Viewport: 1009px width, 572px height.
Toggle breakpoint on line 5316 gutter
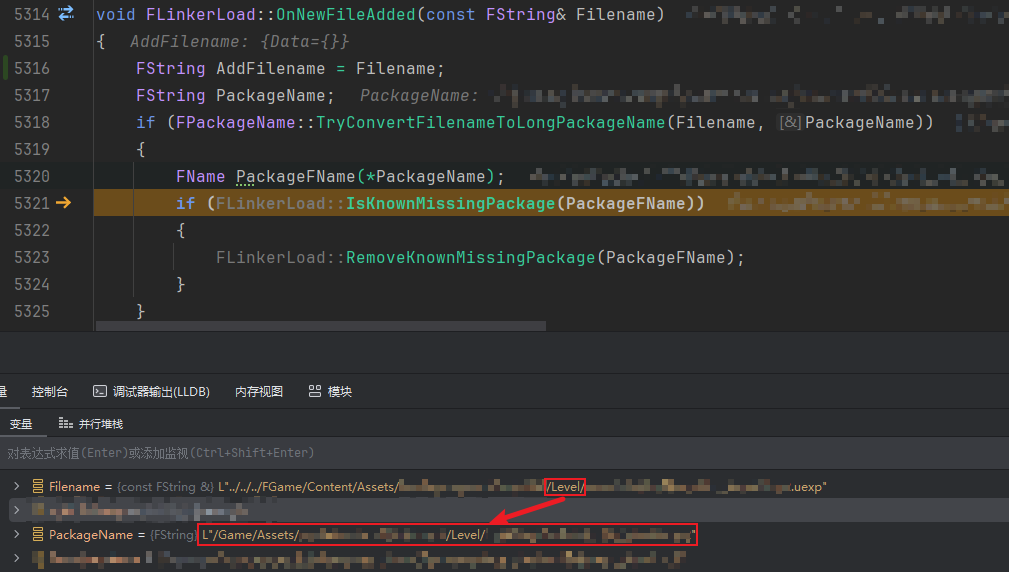[32, 68]
